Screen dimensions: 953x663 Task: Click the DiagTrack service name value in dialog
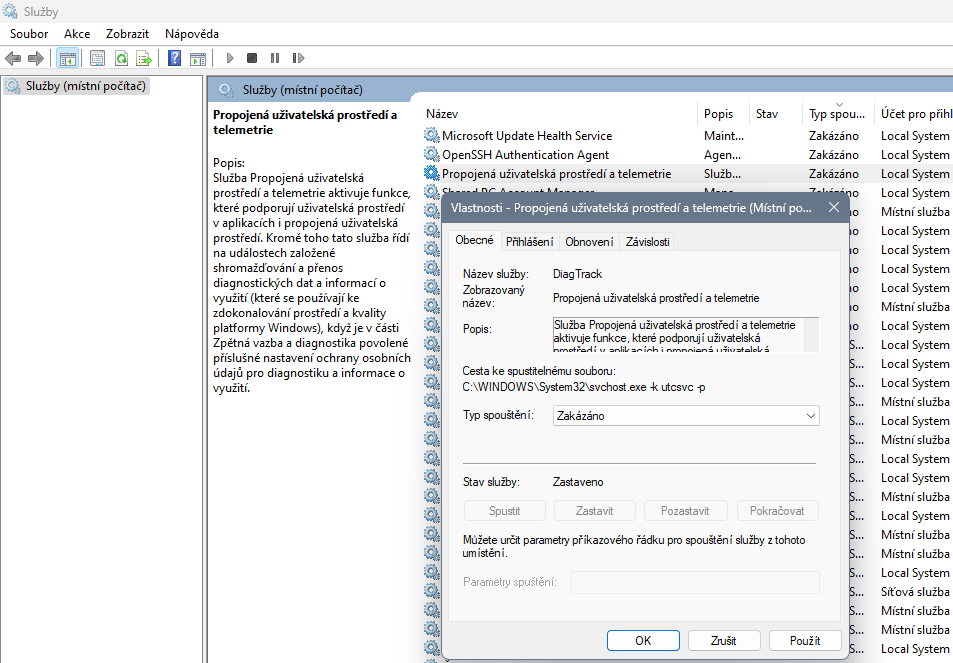(577, 273)
